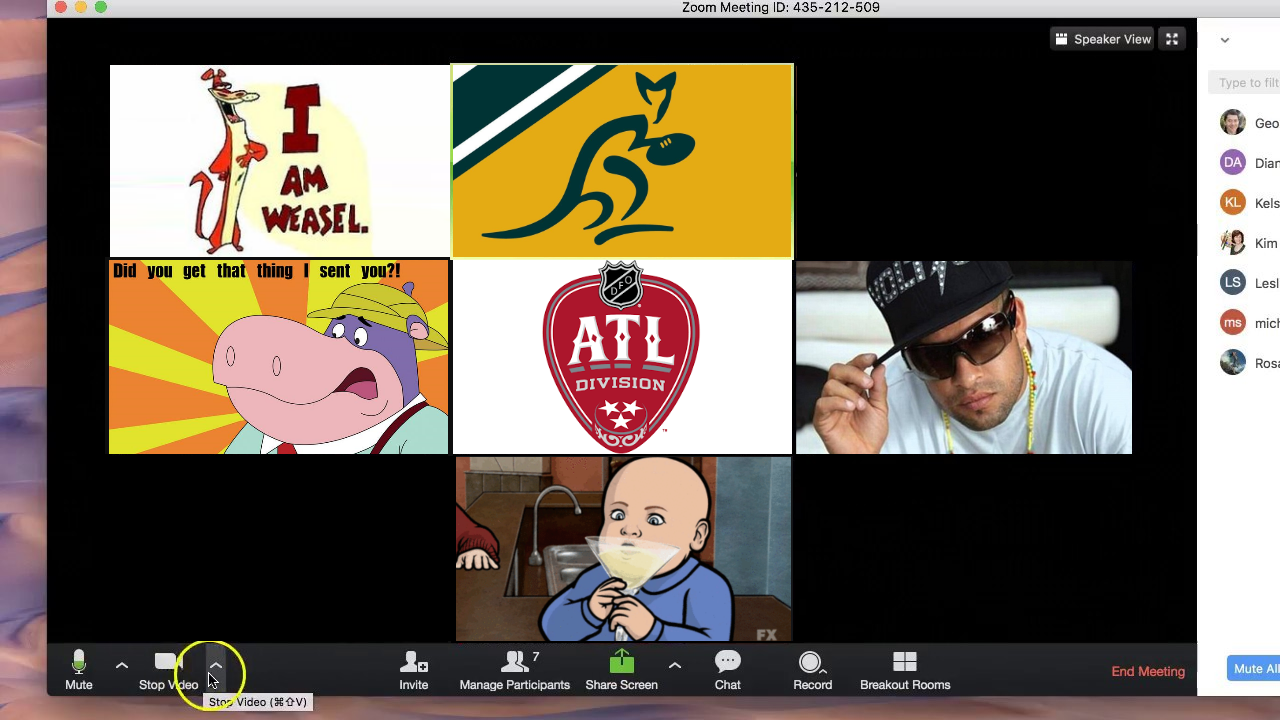Start recording the meeting
The width and height of the screenshot is (1280, 720).
coord(811,670)
